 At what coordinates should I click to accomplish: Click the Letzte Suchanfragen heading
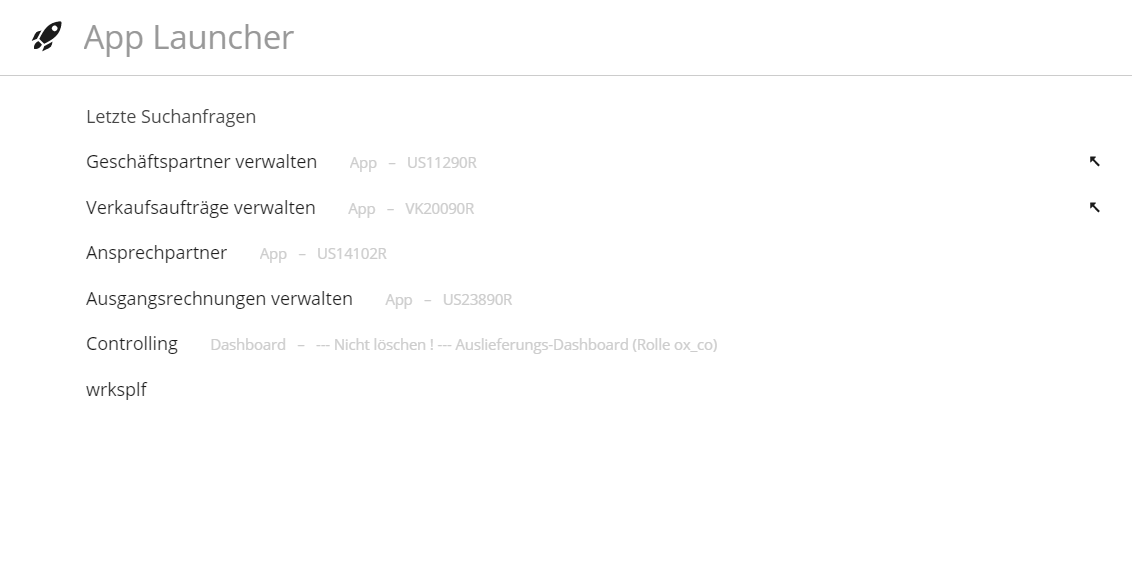(x=171, y=116)
